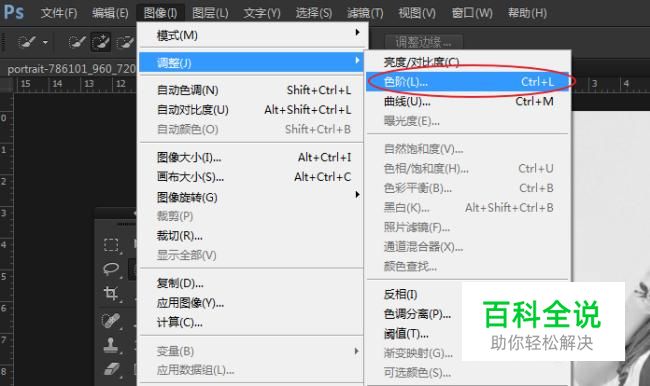Open the 图层(L) menu
Screen dimensions: 650x386
(x=210, y=13)
